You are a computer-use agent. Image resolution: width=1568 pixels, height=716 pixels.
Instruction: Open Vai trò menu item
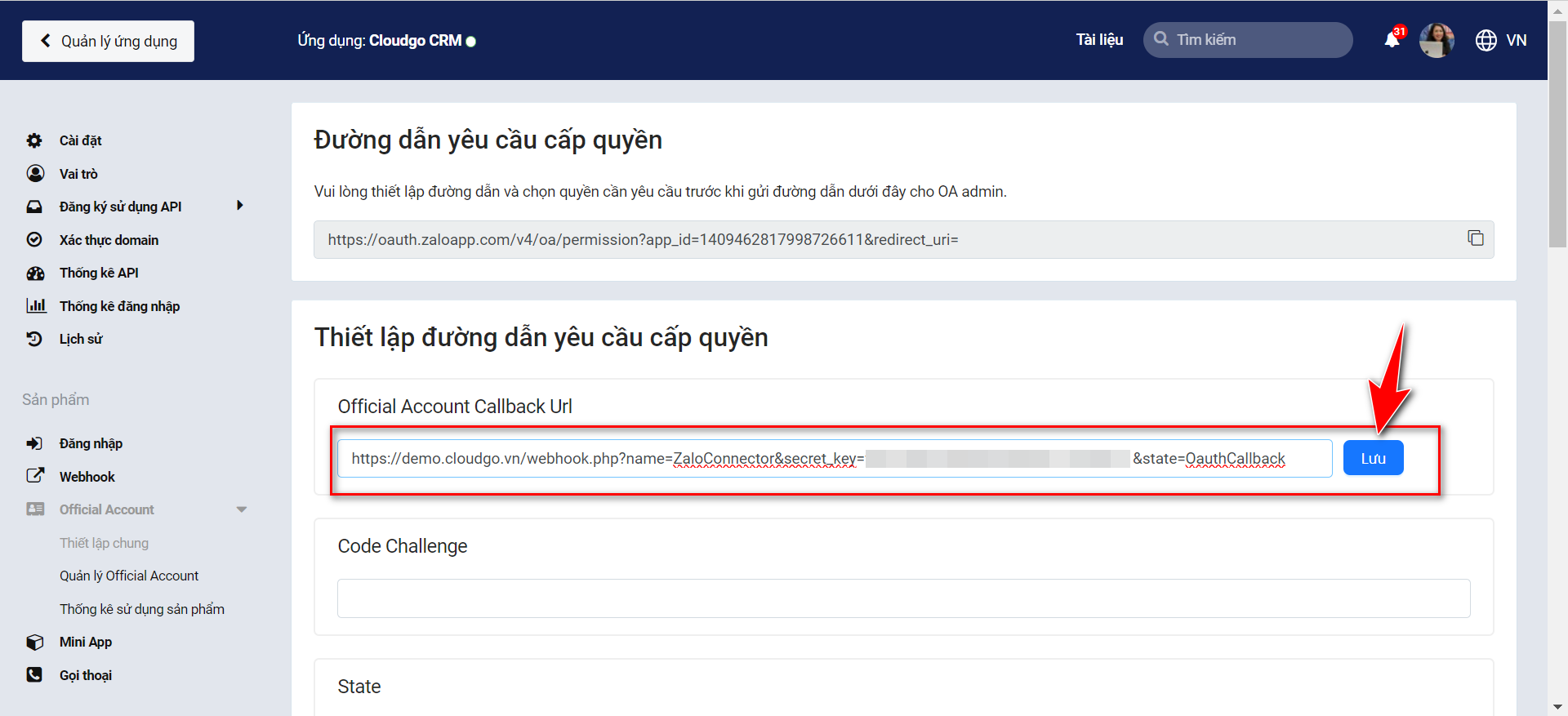point(78,174)
